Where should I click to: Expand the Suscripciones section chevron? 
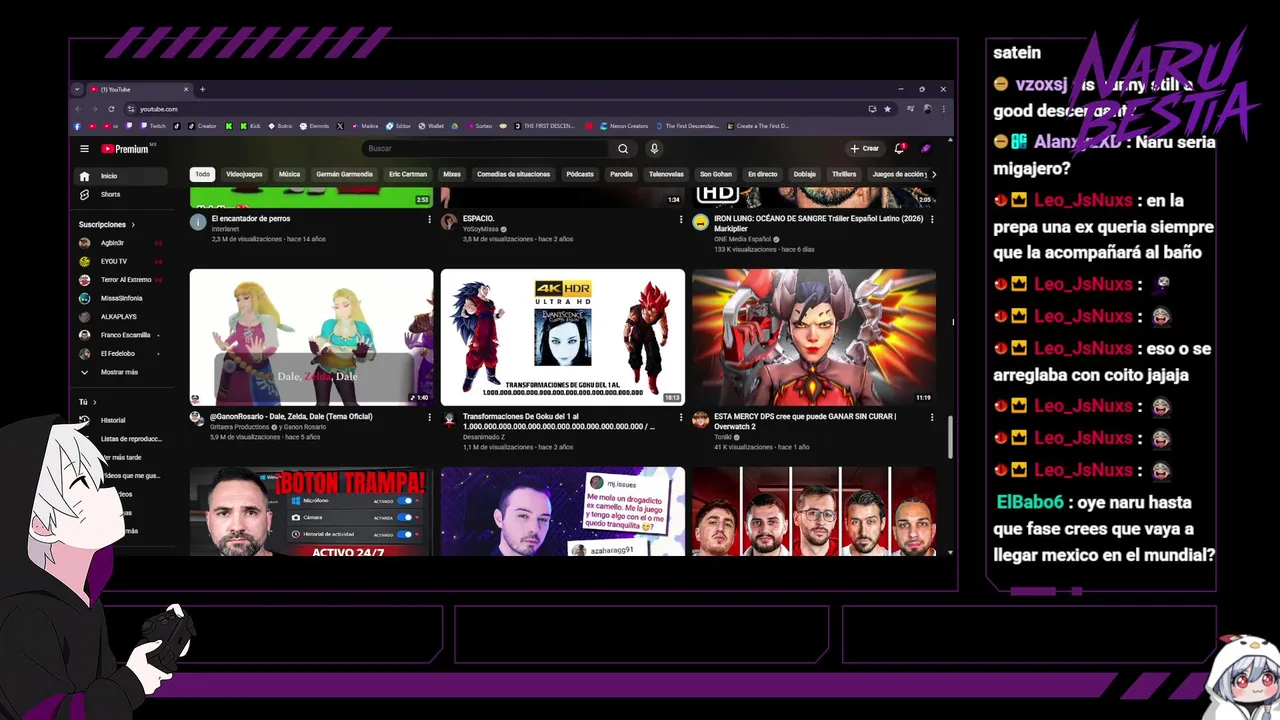point(133,225)
